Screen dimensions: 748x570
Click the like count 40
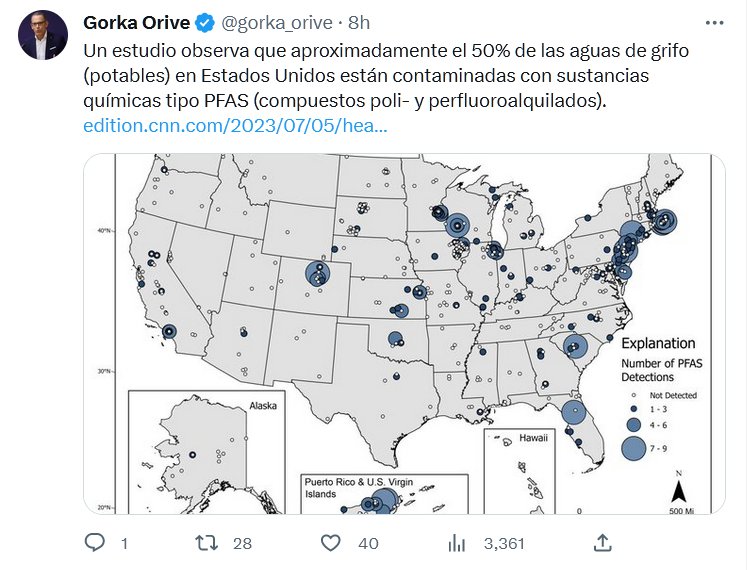click(x=367, y=544)
